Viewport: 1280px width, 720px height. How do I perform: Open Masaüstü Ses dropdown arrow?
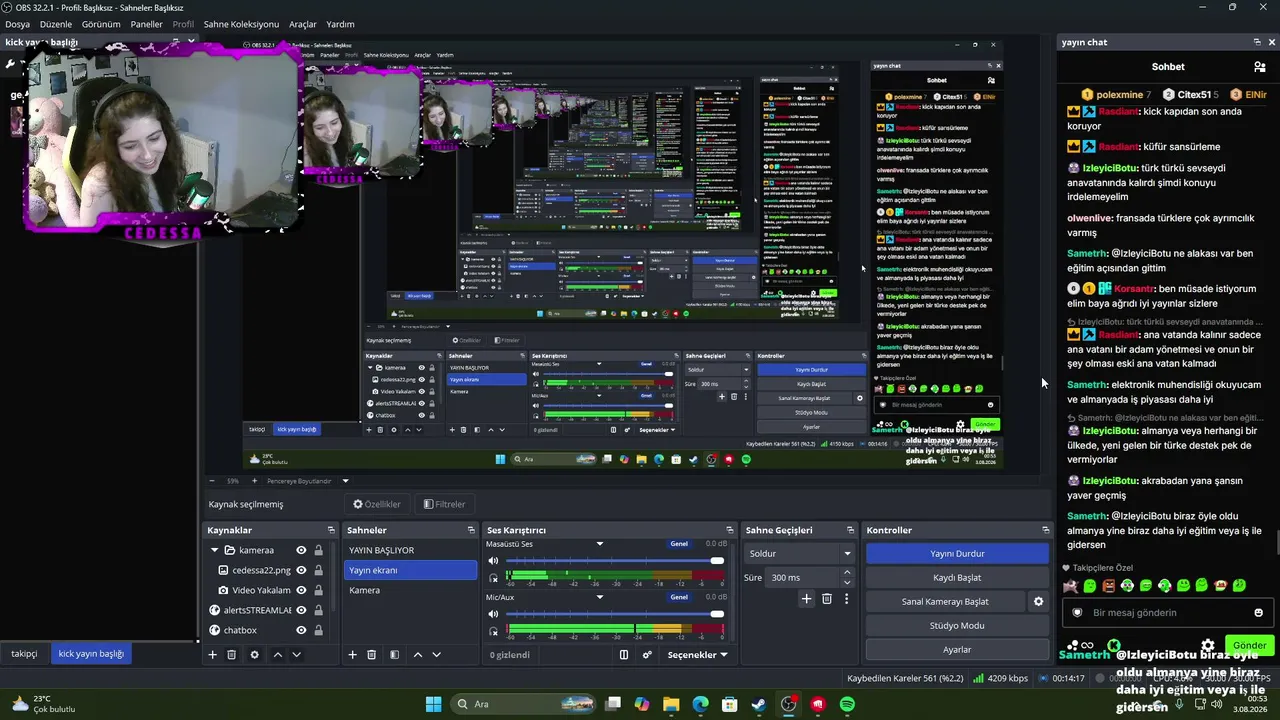coord(600,544)
